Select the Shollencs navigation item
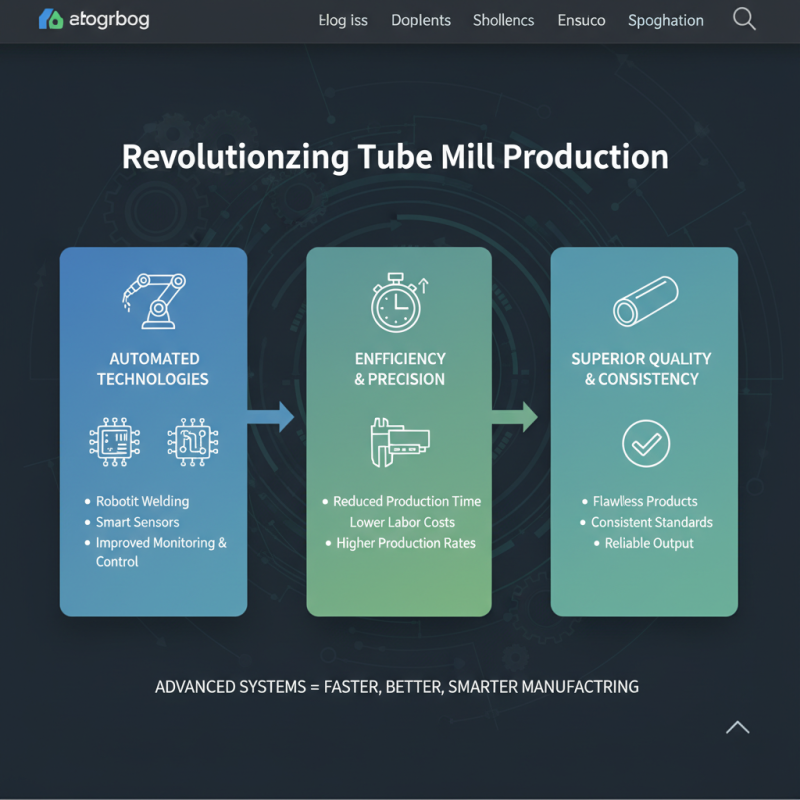 tap(503, 20)
